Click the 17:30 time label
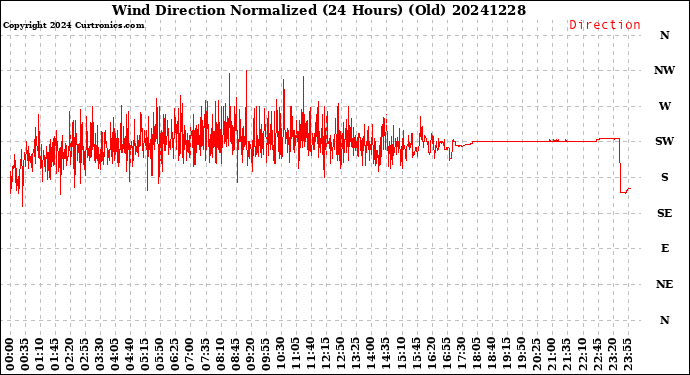690x375 pixels. point(461,354)
